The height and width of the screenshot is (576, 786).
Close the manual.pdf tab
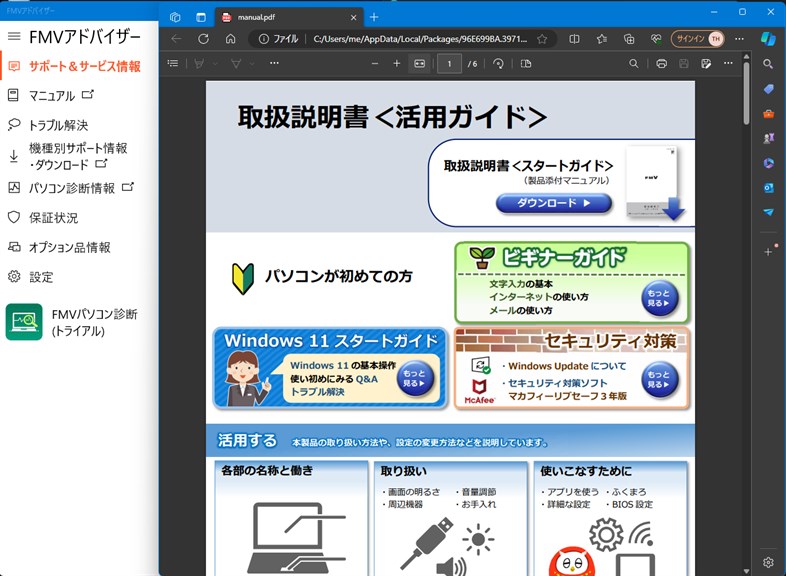353,18
